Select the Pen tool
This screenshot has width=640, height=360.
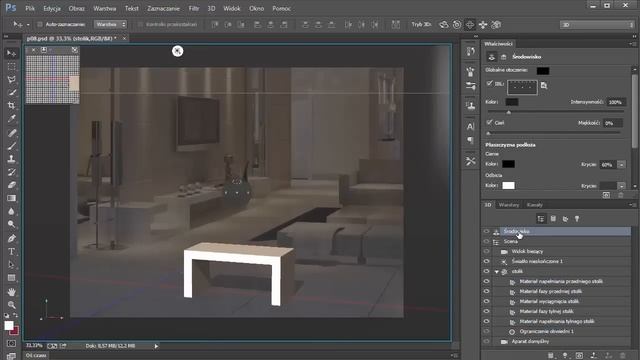point(11,238)
